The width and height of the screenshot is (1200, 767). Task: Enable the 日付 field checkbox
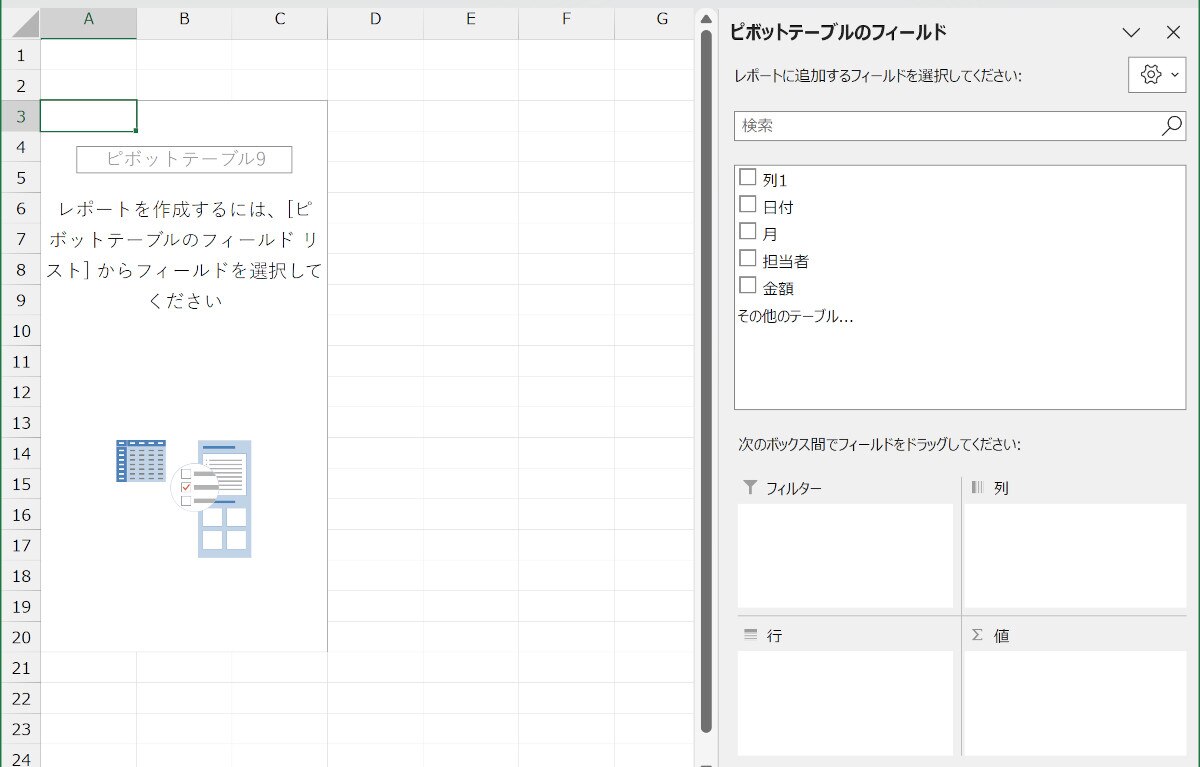click(747, 205)
